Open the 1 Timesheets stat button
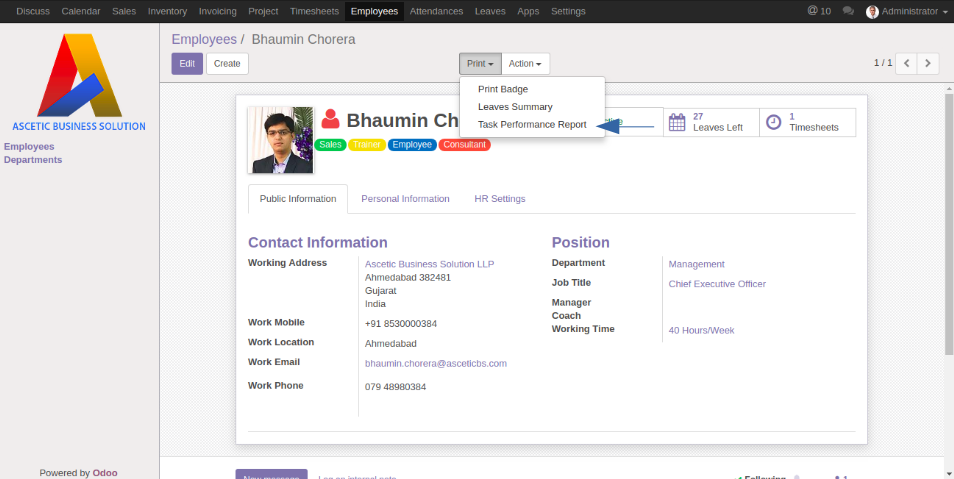This screenshot has width=954, height=479. point(807,122)
